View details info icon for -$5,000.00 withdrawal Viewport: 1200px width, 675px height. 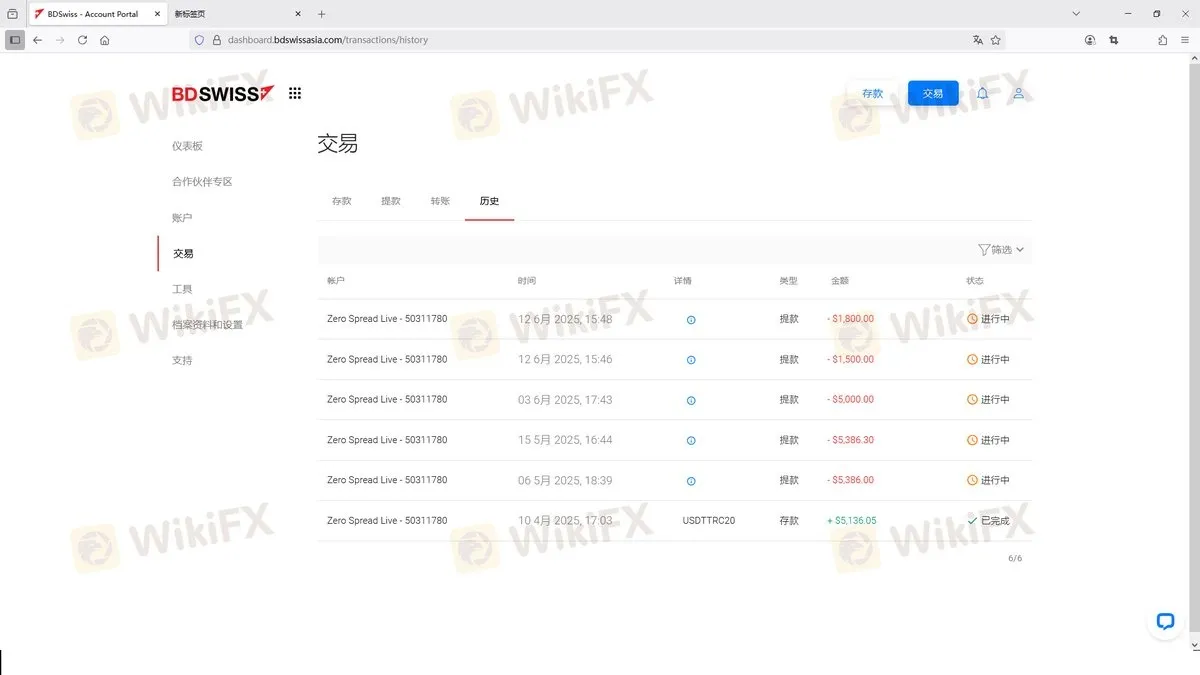pyautogui.click(x=691, y=400)
